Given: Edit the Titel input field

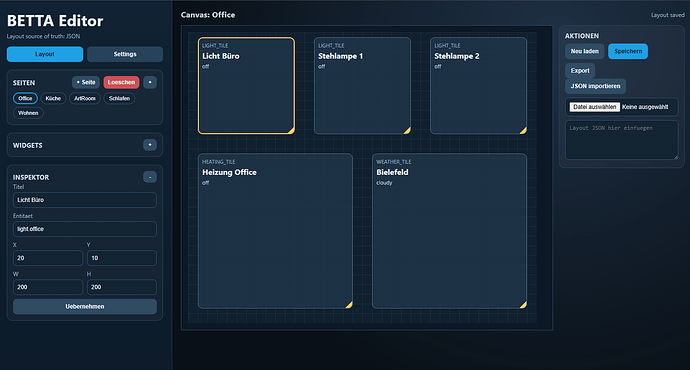Looking at the screenshot, I should pyautogui.click(x=84, y=200).
